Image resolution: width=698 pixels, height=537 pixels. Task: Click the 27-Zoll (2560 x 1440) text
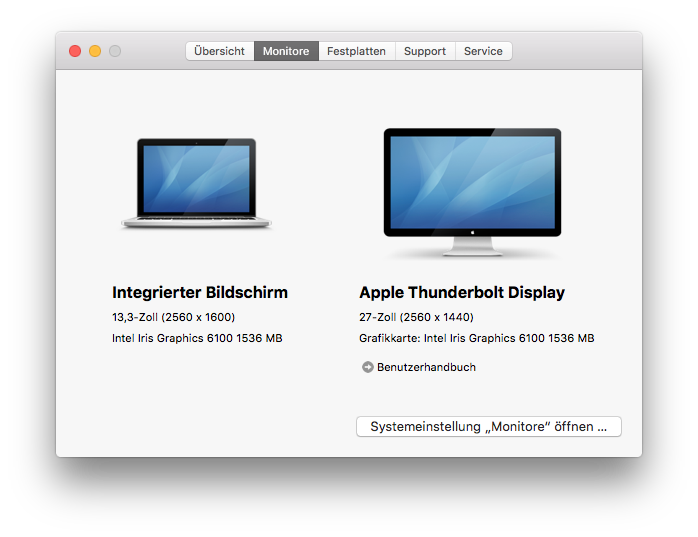pyautogui.click(x=416, y=317)
